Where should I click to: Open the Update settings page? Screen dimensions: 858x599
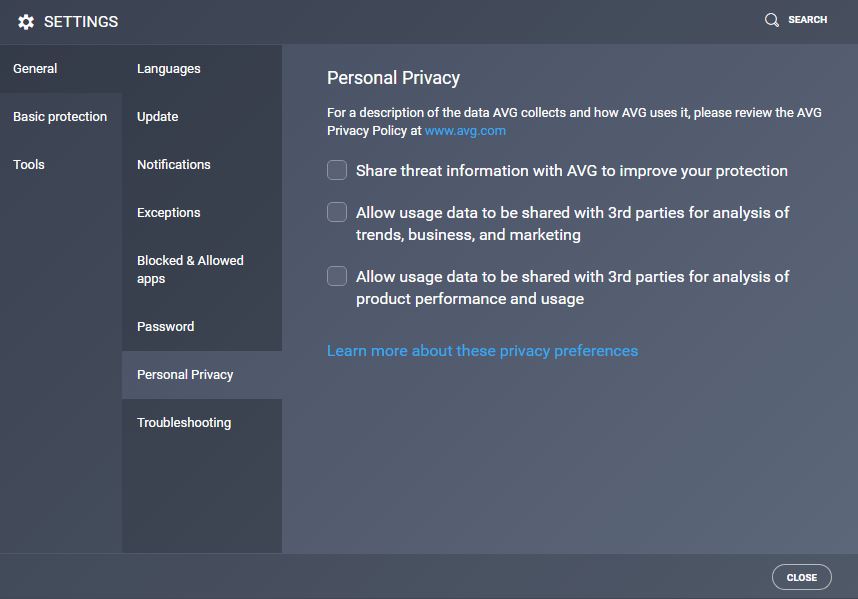pos(202,117)
